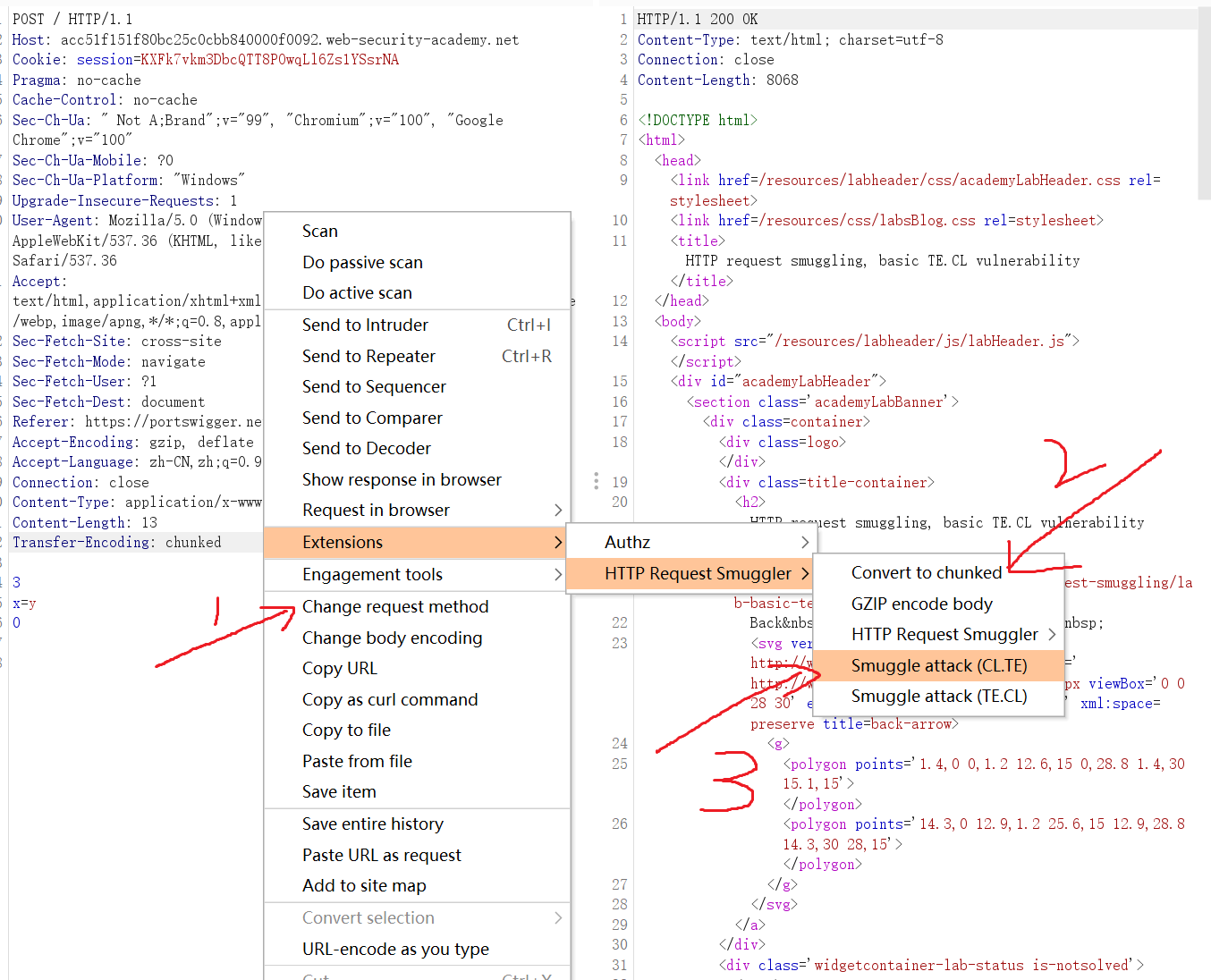Open Convert selection submenu
The image size is (1211, 980).
coord(417,917)
